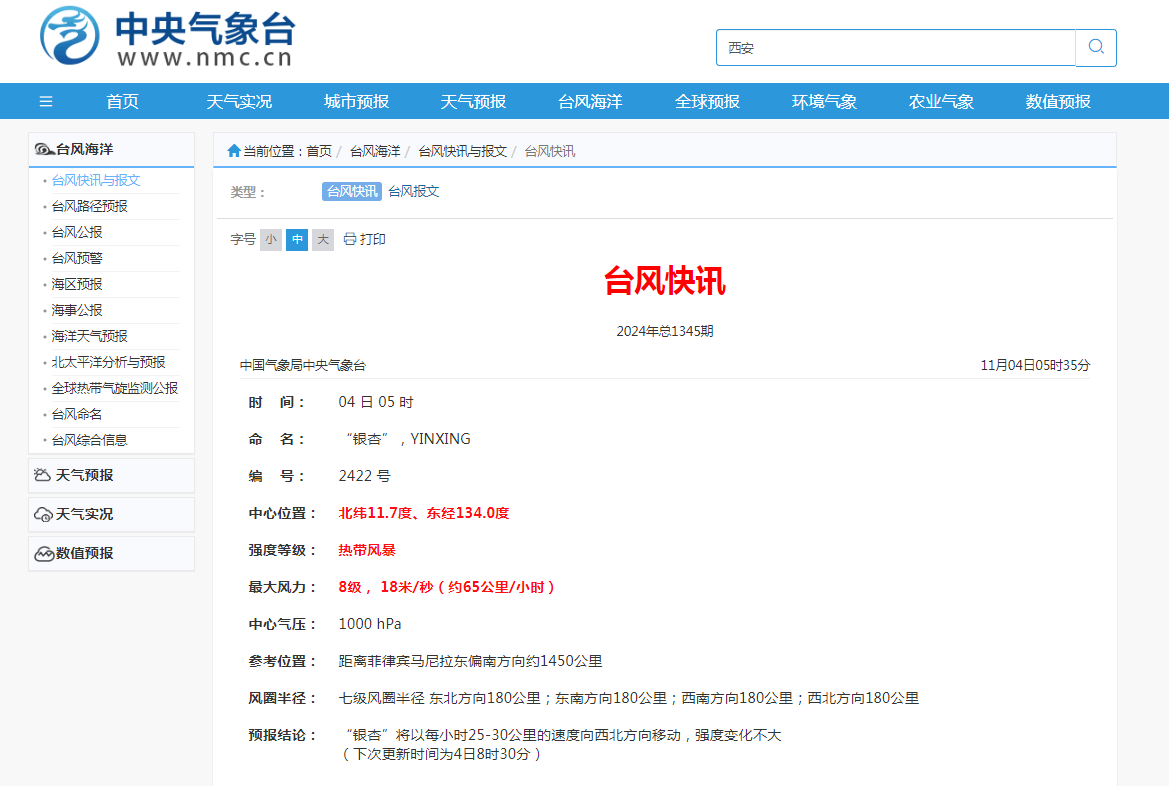Switch to the 台风报文 type tab

tap(413, 191)
